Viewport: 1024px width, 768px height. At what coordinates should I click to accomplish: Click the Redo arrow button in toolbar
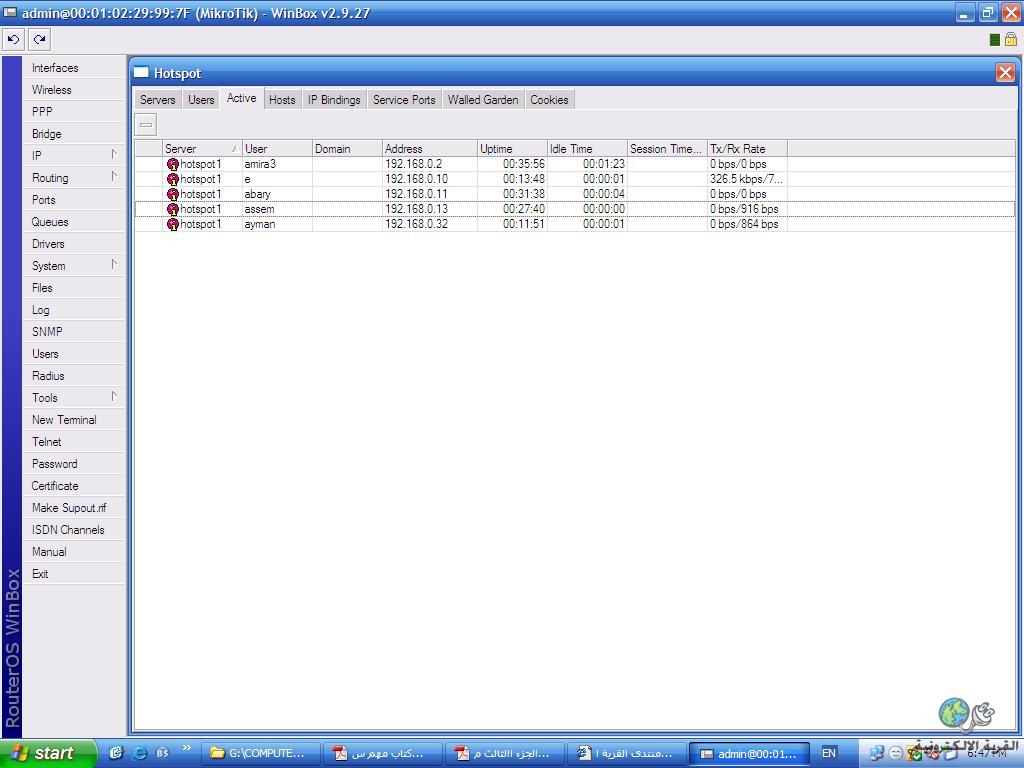pyautogui.click(x=39, y=40)
